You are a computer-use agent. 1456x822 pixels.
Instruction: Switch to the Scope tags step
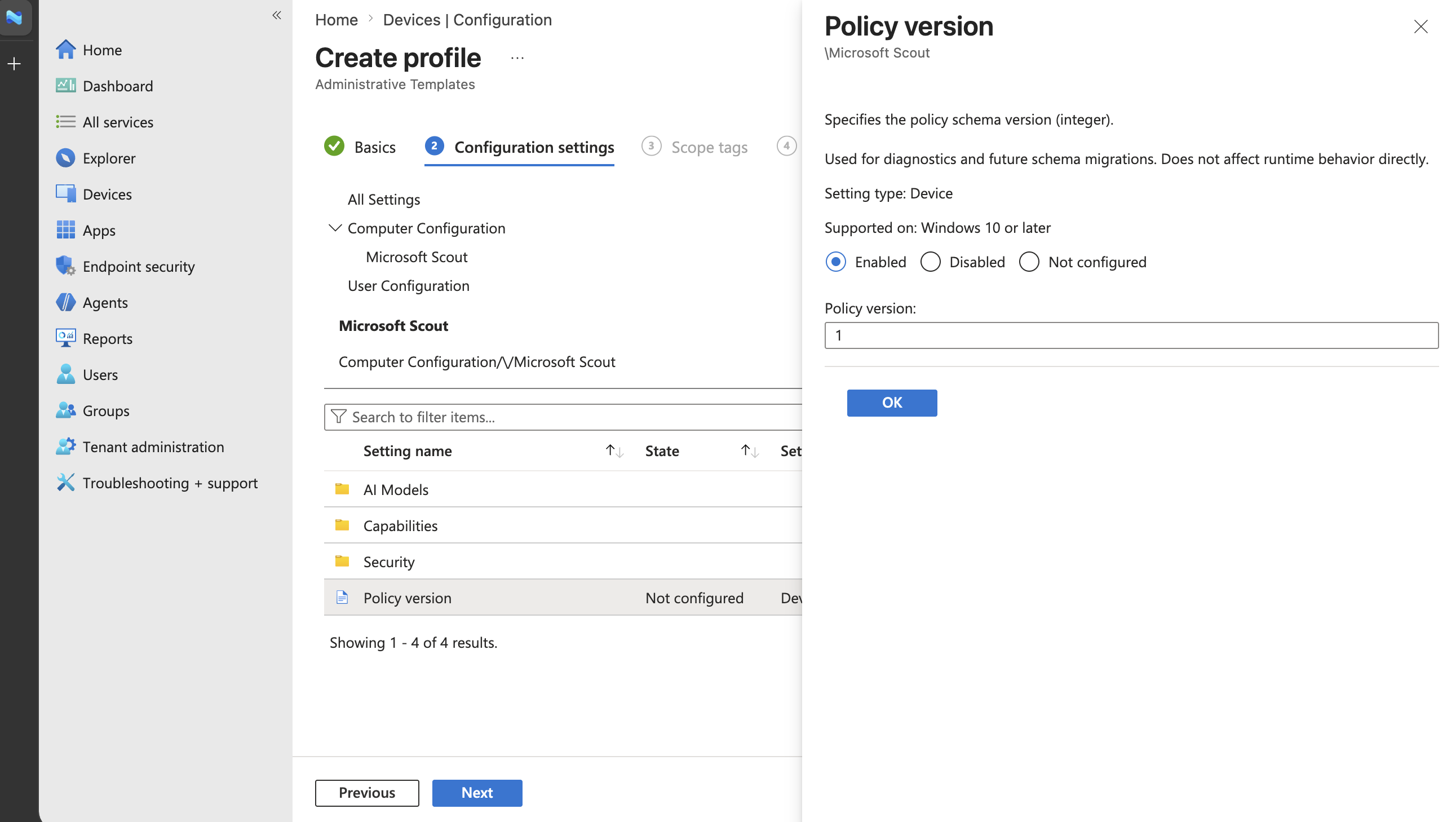[x=694, y=147]
